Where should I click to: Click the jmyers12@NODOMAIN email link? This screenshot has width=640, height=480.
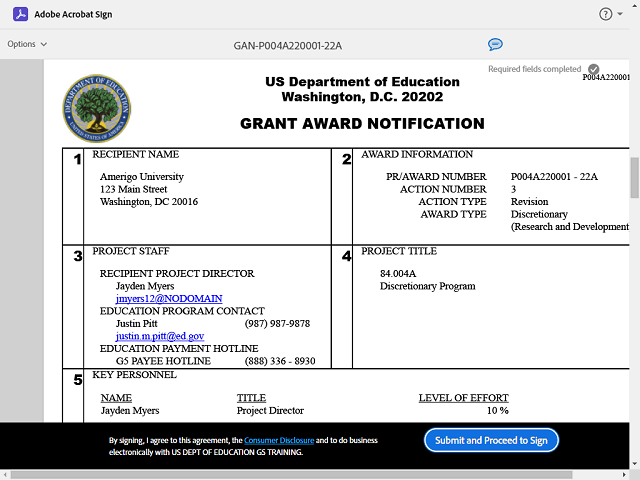(x=169, y=299)
